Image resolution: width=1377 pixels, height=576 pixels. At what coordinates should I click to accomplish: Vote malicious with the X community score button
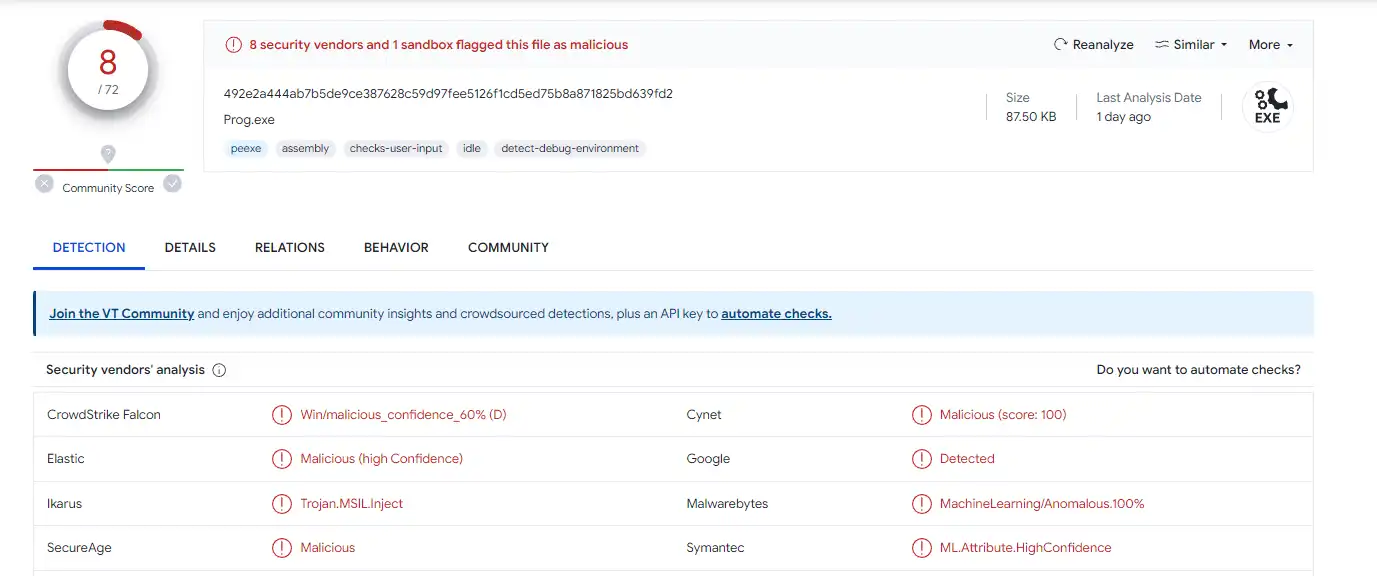(45, 184)
